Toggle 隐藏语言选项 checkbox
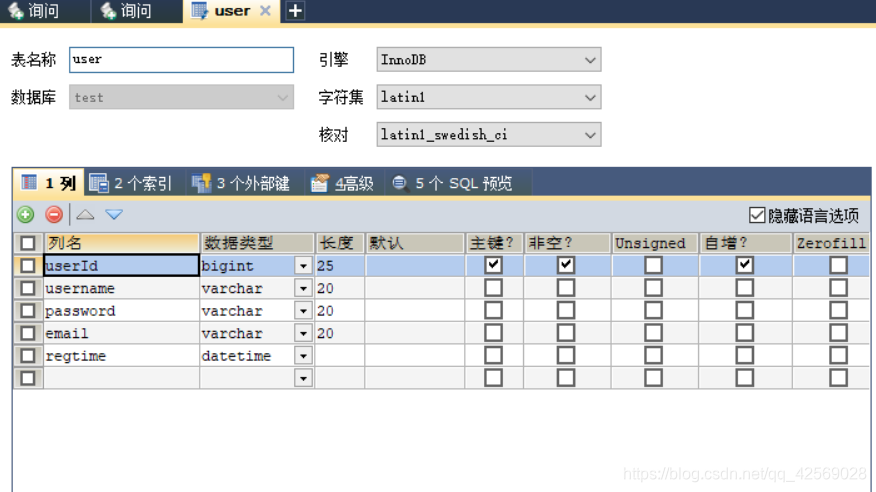 tap(757, 215)
